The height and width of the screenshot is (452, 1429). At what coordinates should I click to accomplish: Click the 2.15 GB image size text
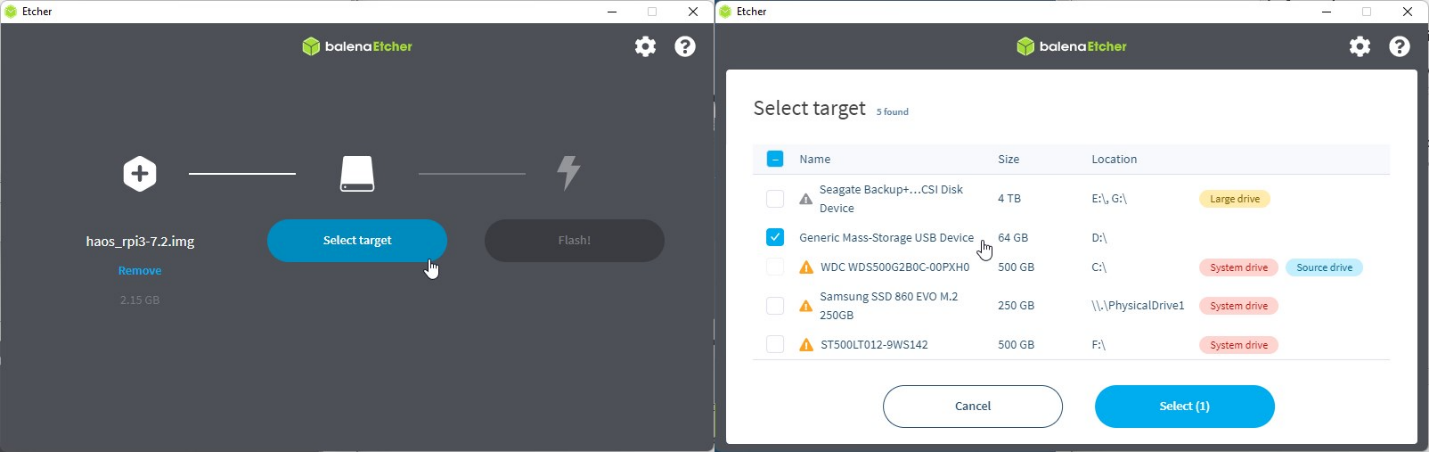click(140, 300)
